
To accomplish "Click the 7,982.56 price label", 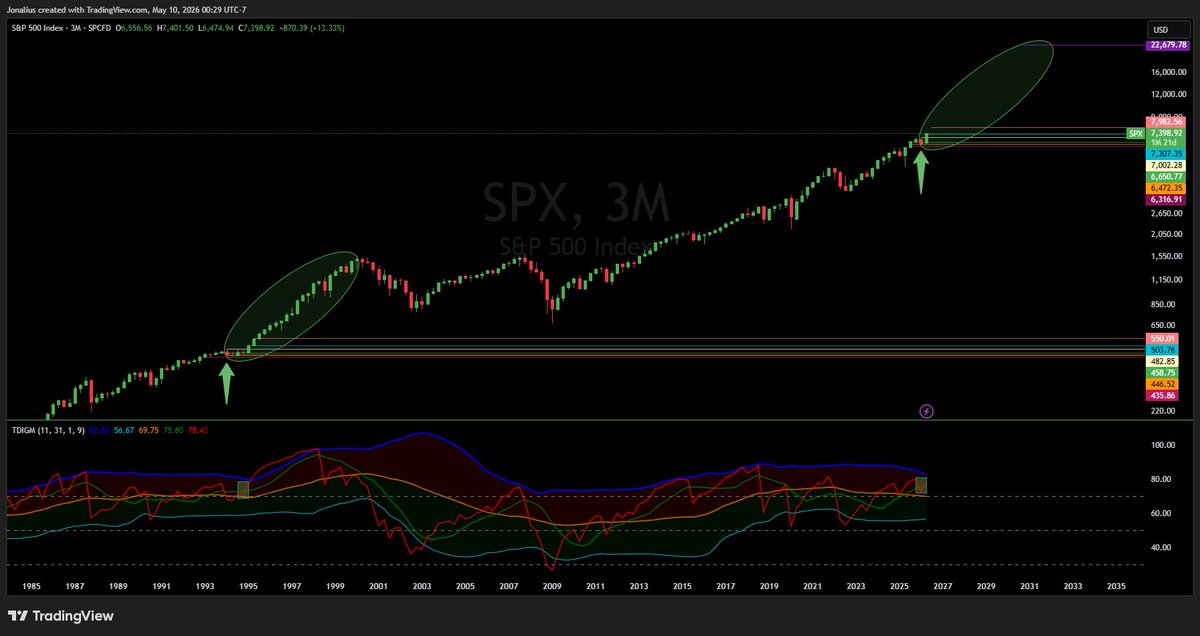I will tap(1168, 122).
